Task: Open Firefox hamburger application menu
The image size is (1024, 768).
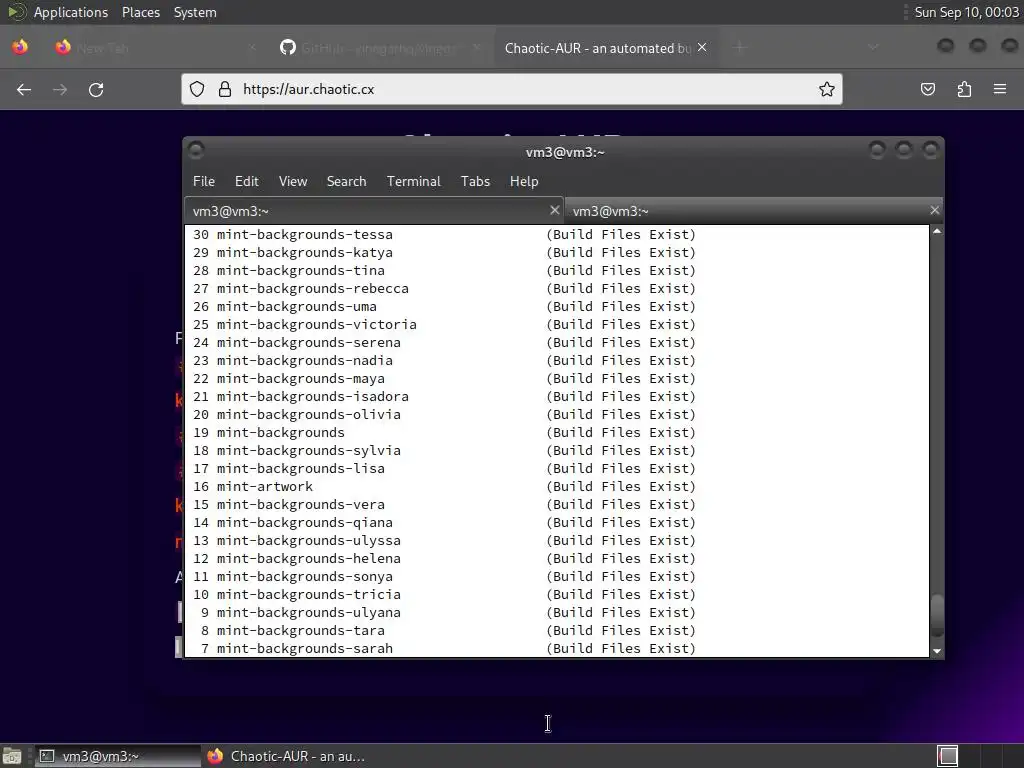Action: click(x=1000, y=89)
